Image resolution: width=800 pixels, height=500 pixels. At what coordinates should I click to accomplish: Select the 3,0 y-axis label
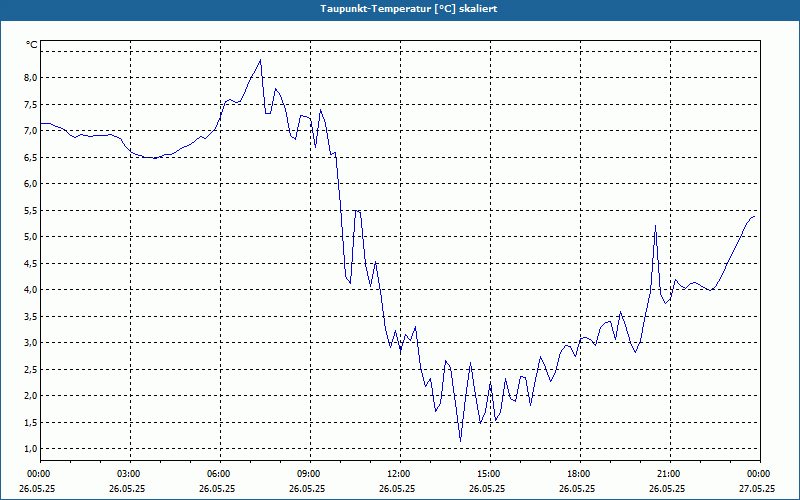[x=31, y=343]
